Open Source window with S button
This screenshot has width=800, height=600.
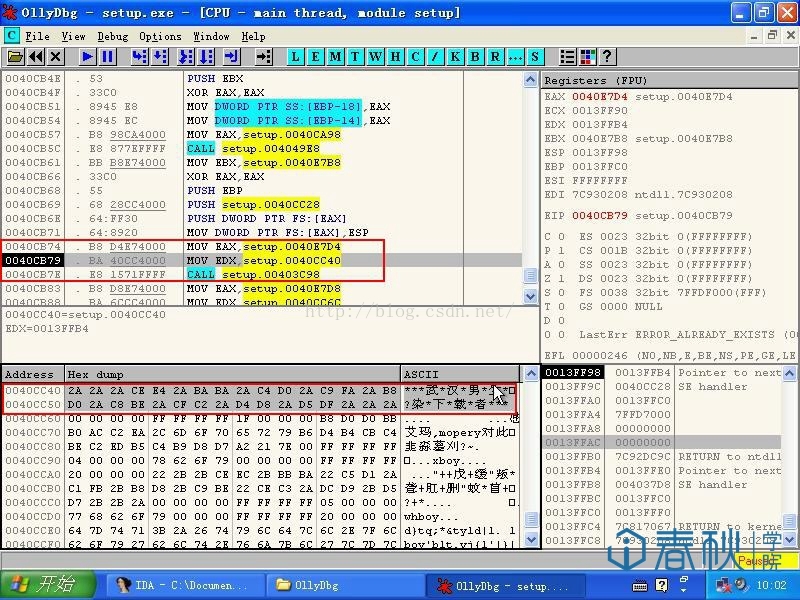point(534,56)
